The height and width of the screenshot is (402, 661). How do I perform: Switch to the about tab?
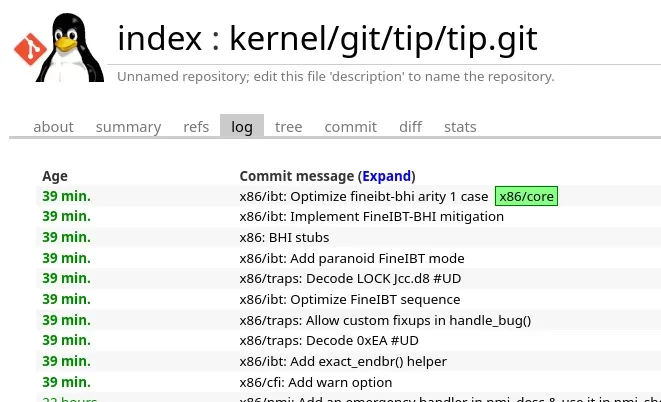coord(53,127)
